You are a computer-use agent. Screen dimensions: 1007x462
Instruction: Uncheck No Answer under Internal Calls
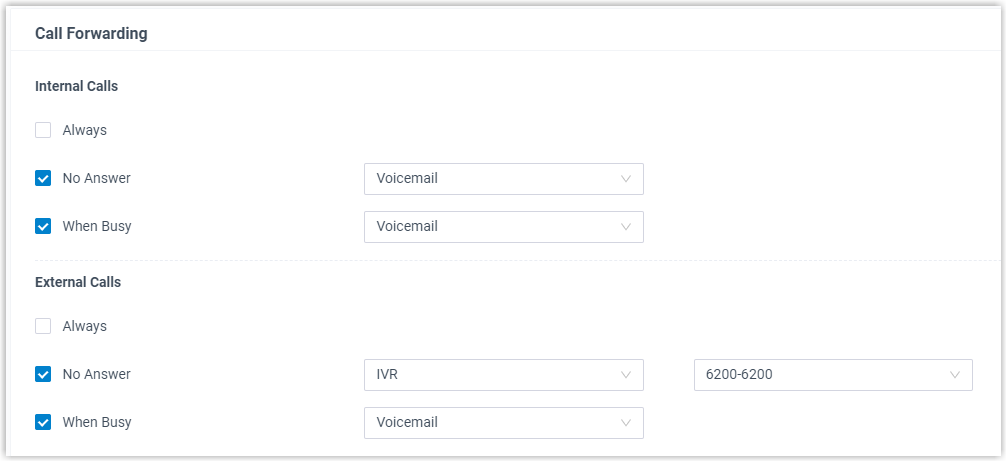click(x=43, y=178)
